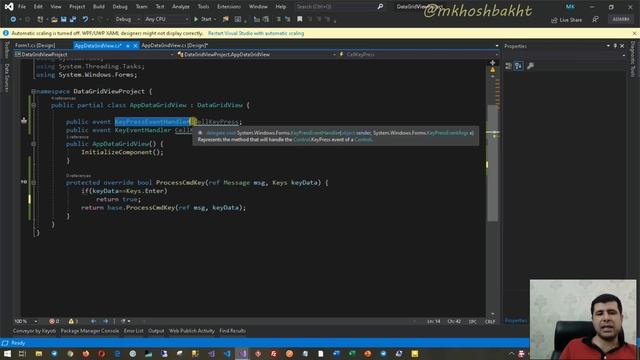
Task: Click the CRLF line ending indicator
Action: coord(490,322)
